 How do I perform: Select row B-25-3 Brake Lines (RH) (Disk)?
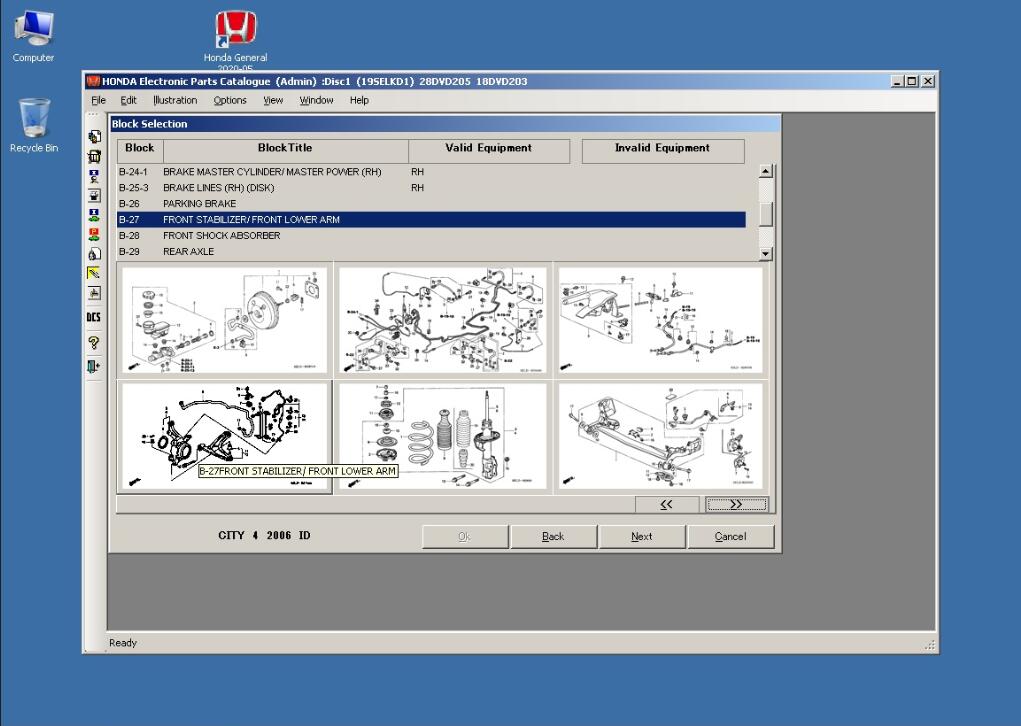(x=431, y=188)
